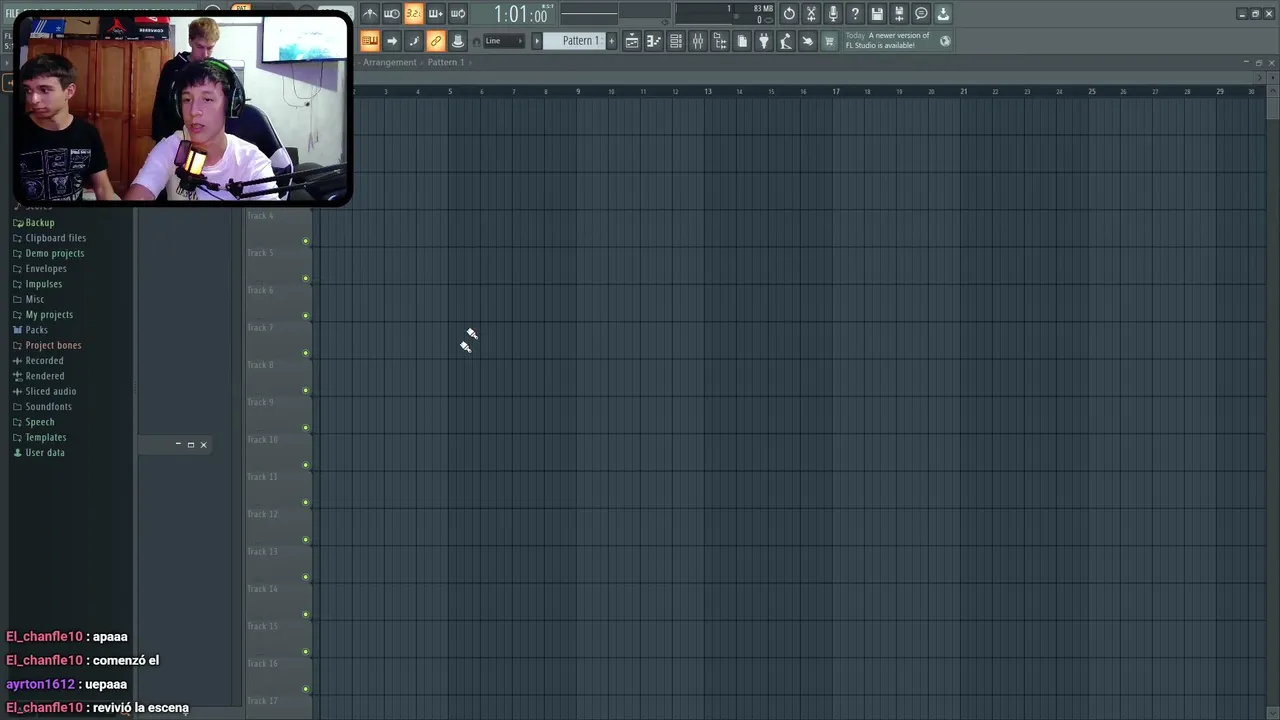1280x720 pixels.
Task: Open the help question mark icon
Action: [x=855, y=14]
